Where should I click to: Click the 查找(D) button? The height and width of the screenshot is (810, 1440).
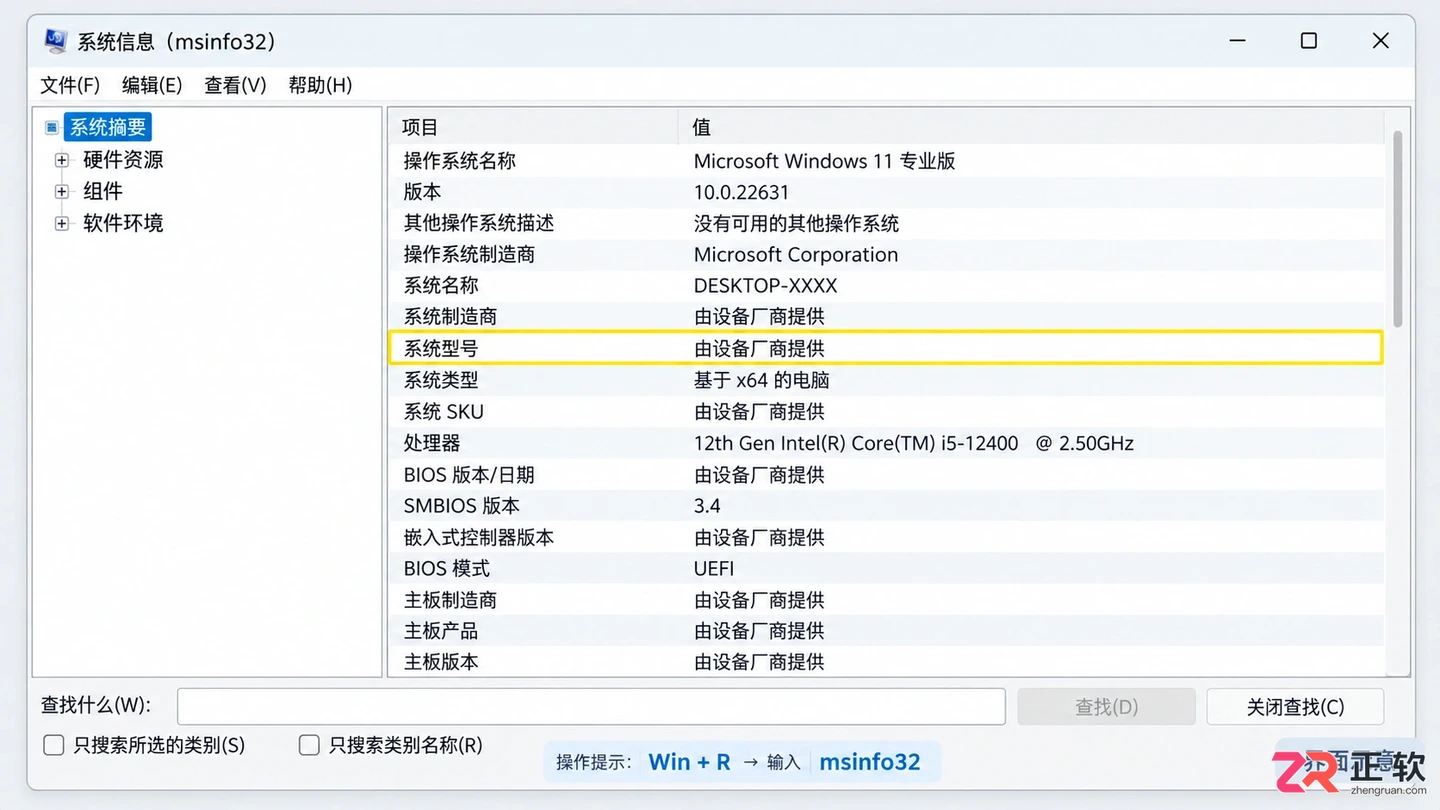click(x=1106, y=707)
